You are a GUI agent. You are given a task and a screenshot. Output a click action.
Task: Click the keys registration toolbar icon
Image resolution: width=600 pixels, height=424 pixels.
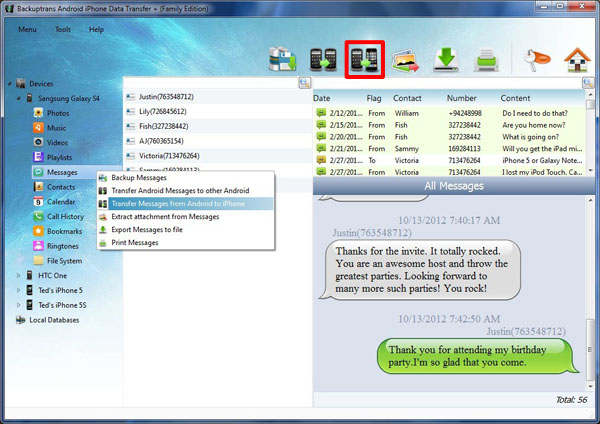pos(536,60)
